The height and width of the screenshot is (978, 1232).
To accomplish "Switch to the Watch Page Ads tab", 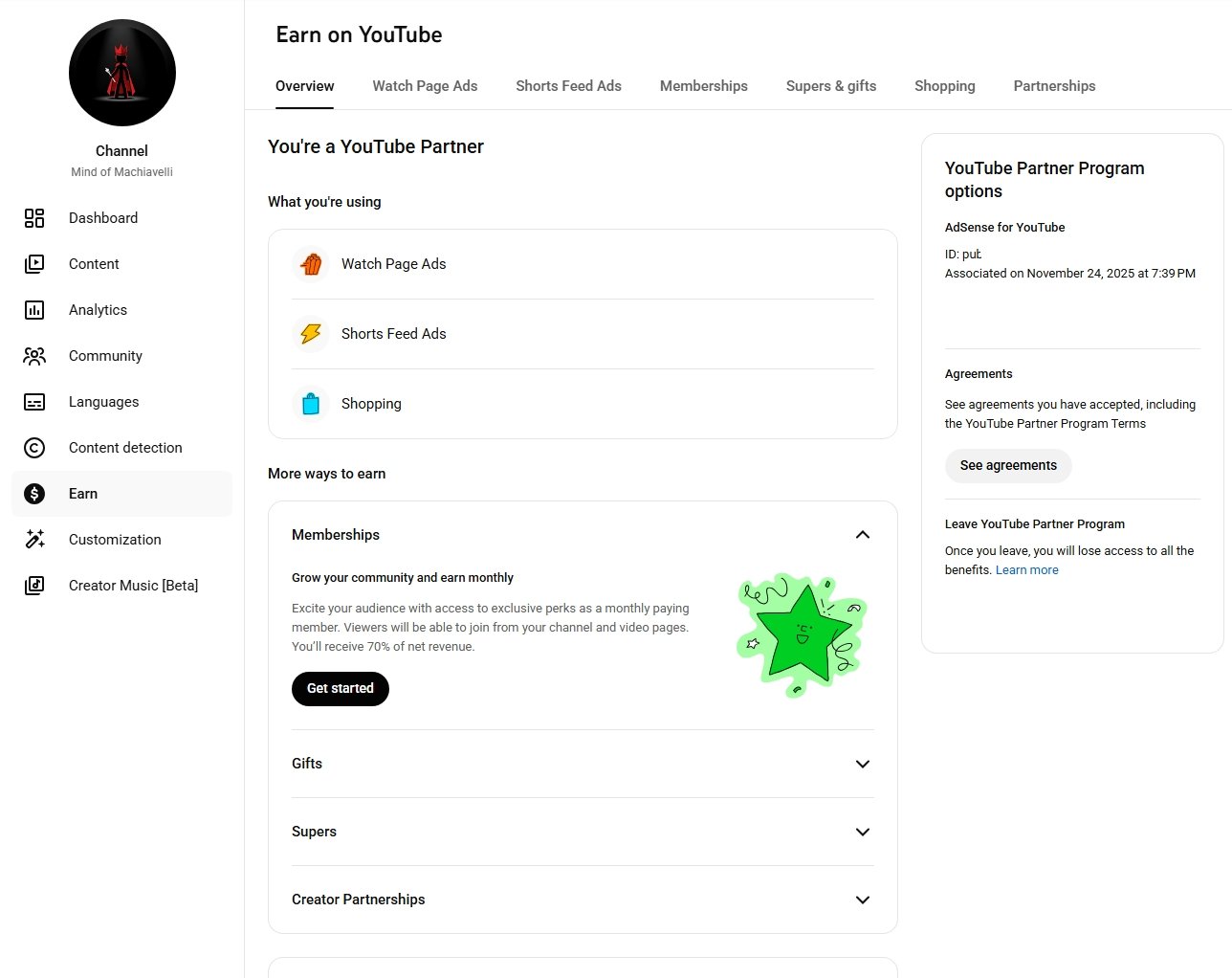I will pos(425,86).
